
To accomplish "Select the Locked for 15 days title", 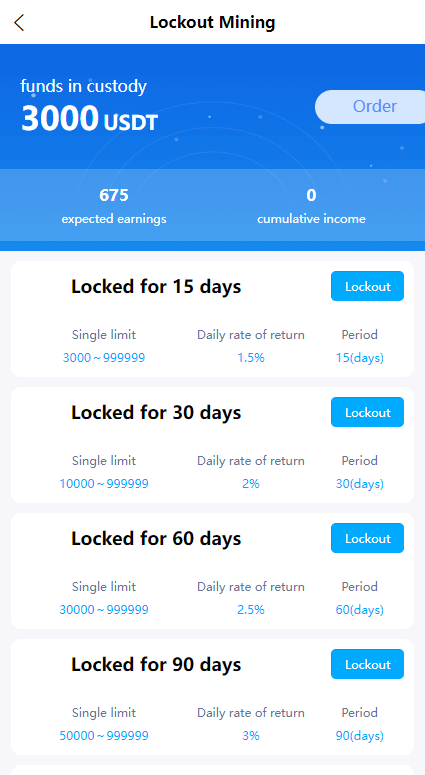I will (156, 287).
